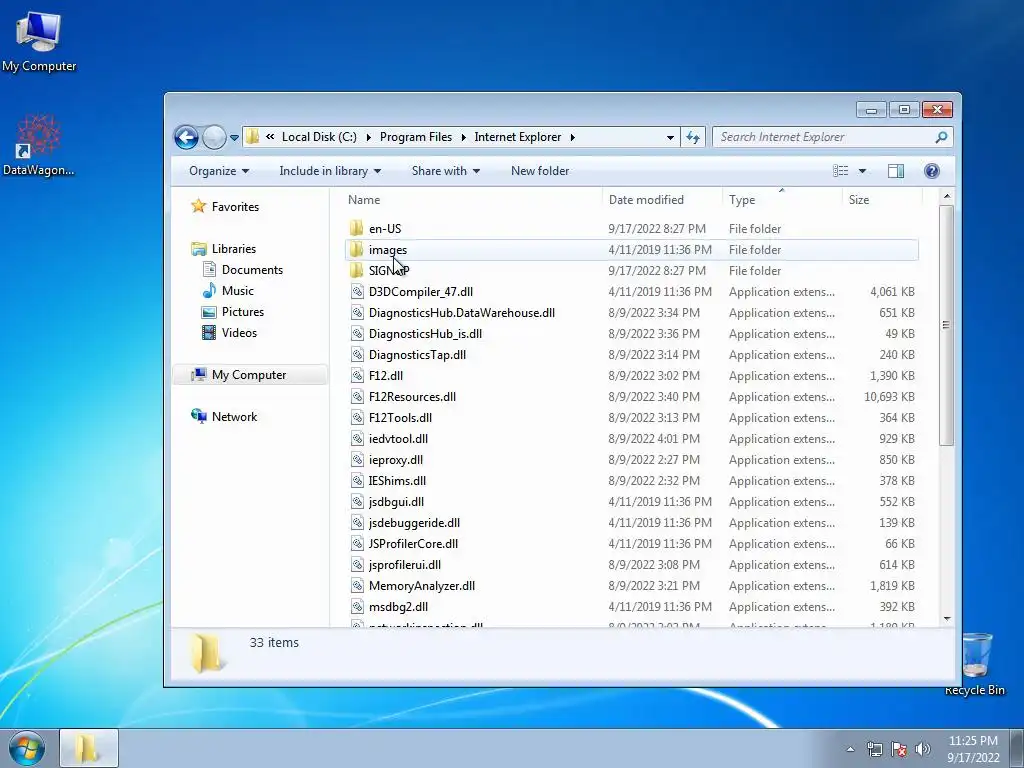1024x768 pixels.
Task: Open the Organize menu
Action: pyautogui.click(x=219, y=171)
